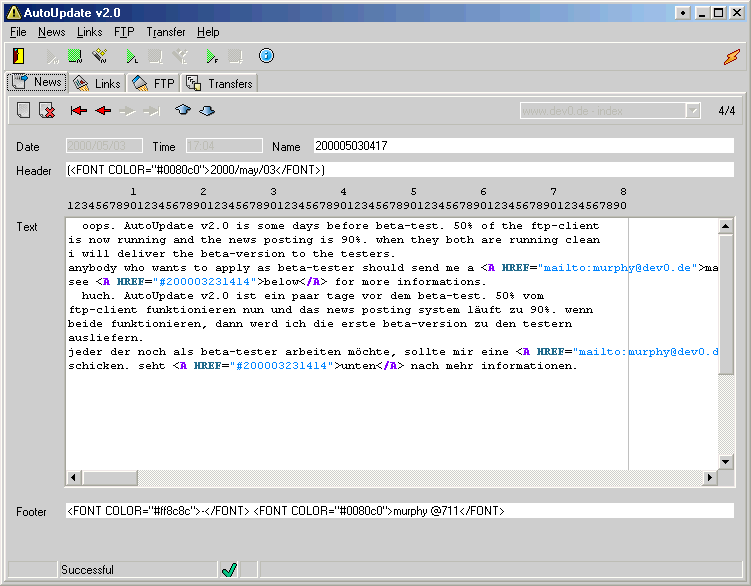Click the Footer input field
The width and height of the screenshot is (751, 586).
tap(400, 511)
